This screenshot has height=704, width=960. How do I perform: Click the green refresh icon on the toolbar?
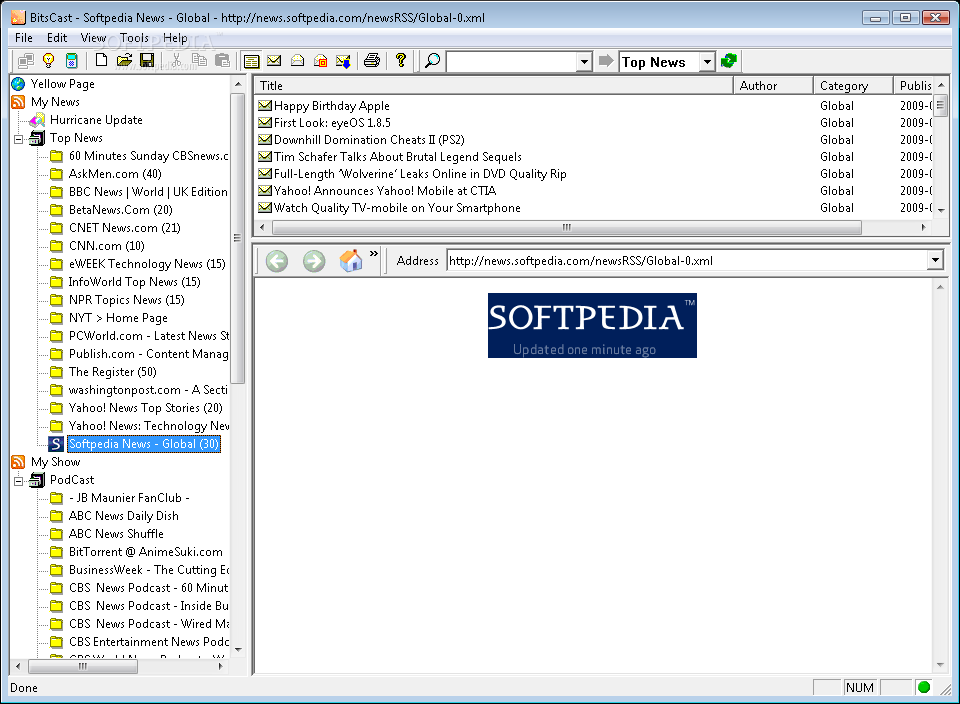pos(728,61)
